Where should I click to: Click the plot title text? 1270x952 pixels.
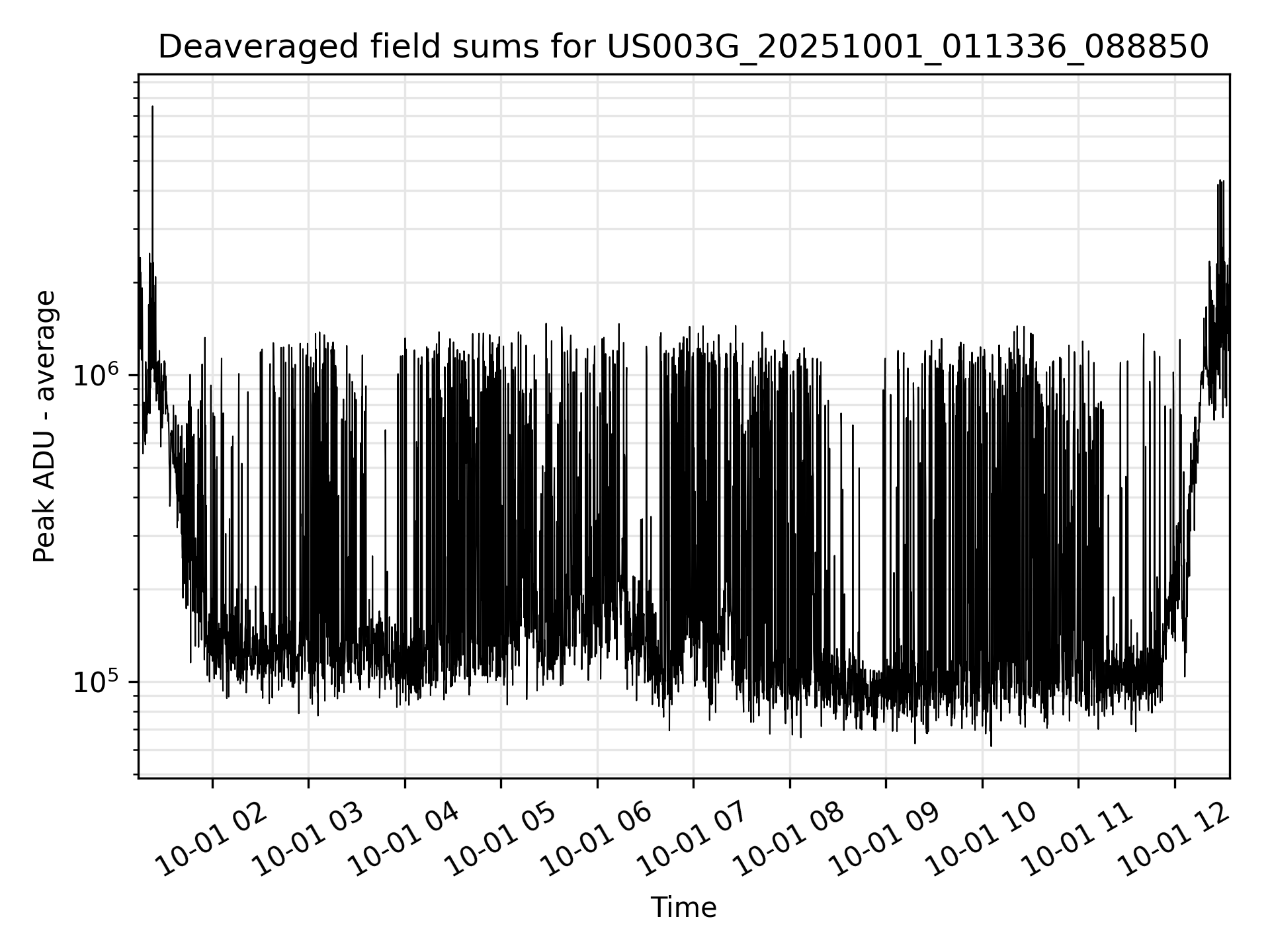[x=683, y=48]
